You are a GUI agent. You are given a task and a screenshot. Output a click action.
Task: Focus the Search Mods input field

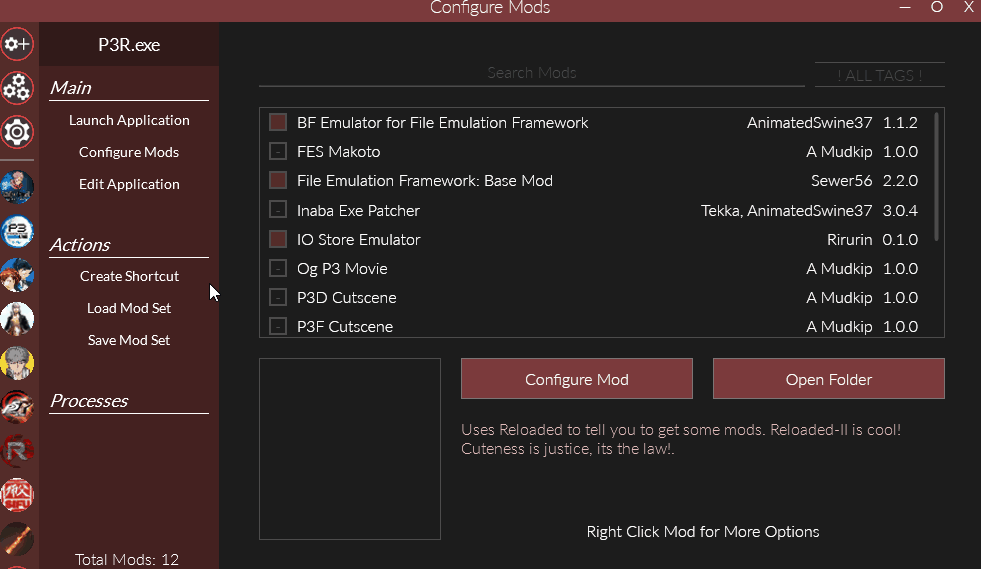tap(531, 73)
